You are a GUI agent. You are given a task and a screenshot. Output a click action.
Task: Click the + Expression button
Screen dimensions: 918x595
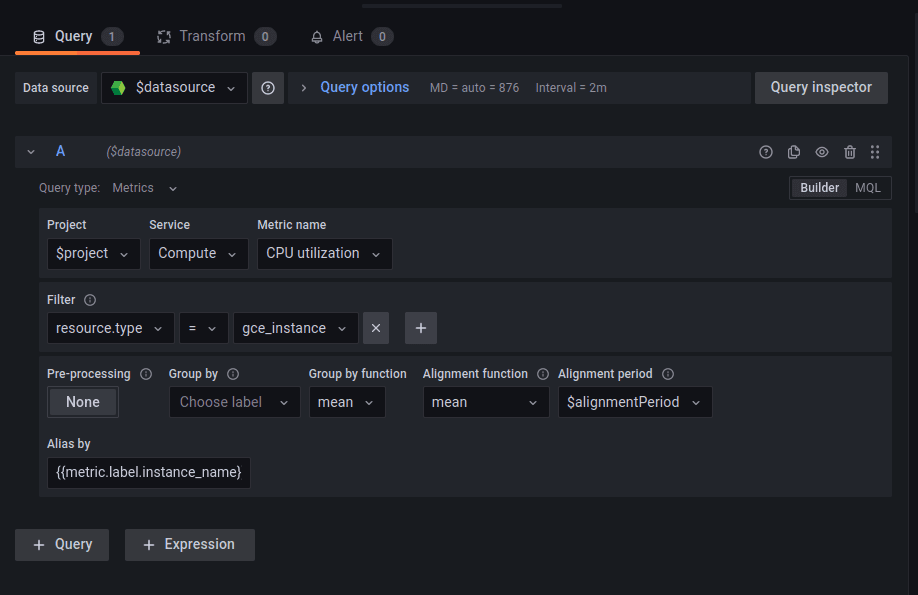189,544
